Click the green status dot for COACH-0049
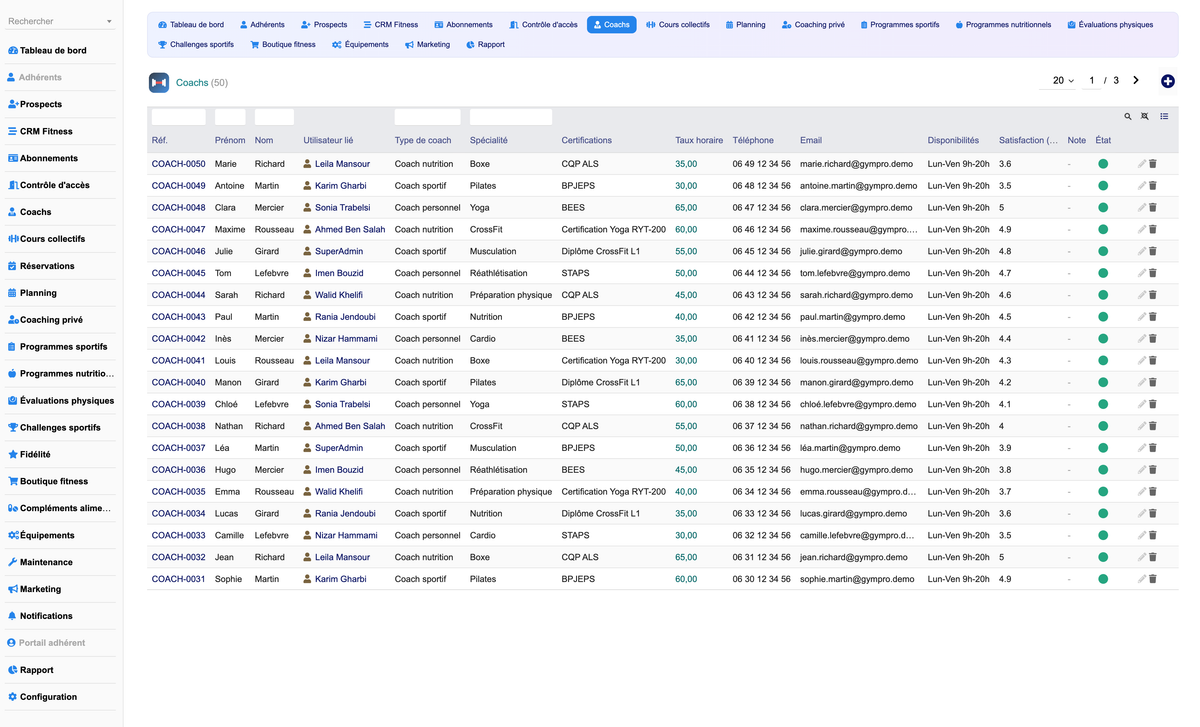The image size is (1200, 727). (1103, 186)
